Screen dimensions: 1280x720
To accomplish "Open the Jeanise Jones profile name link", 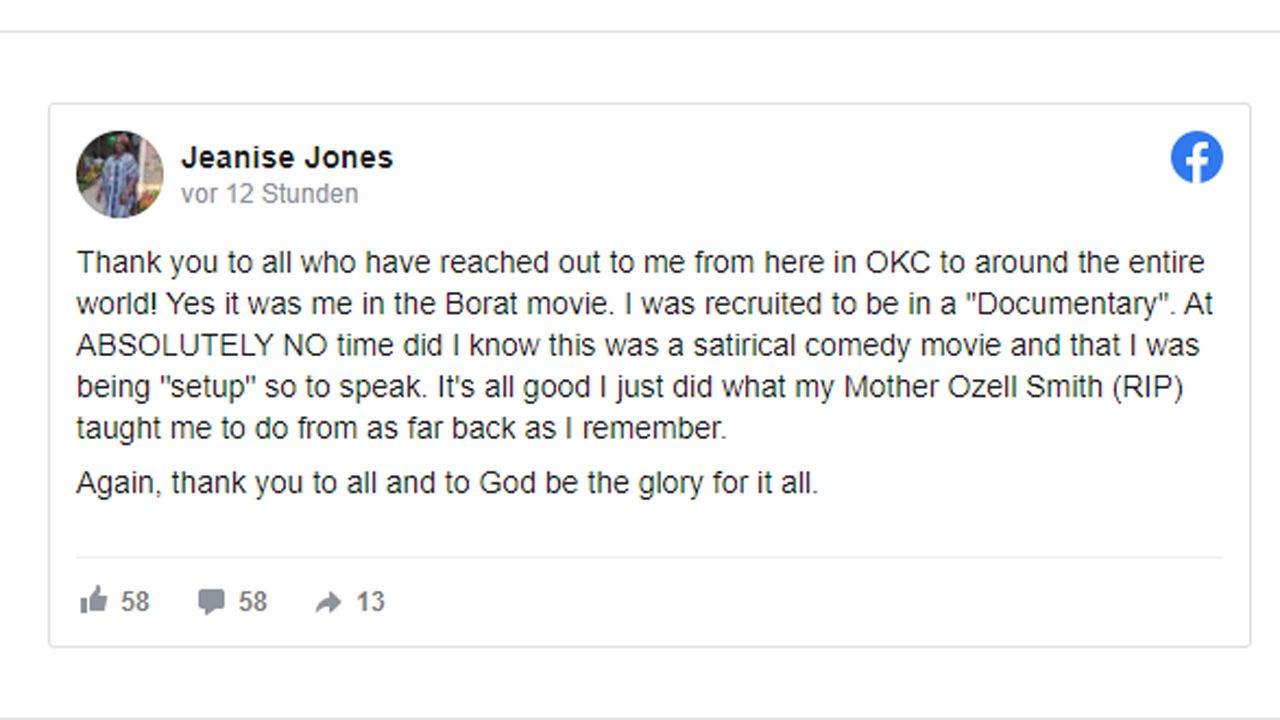I will (x=287, y=157).
